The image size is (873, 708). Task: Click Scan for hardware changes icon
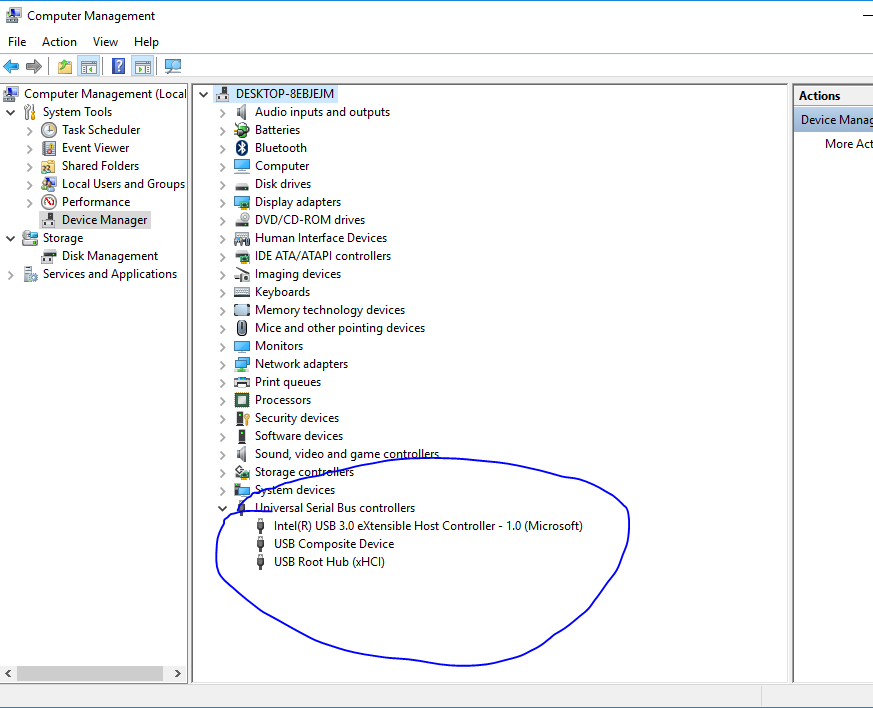[173, 67]
